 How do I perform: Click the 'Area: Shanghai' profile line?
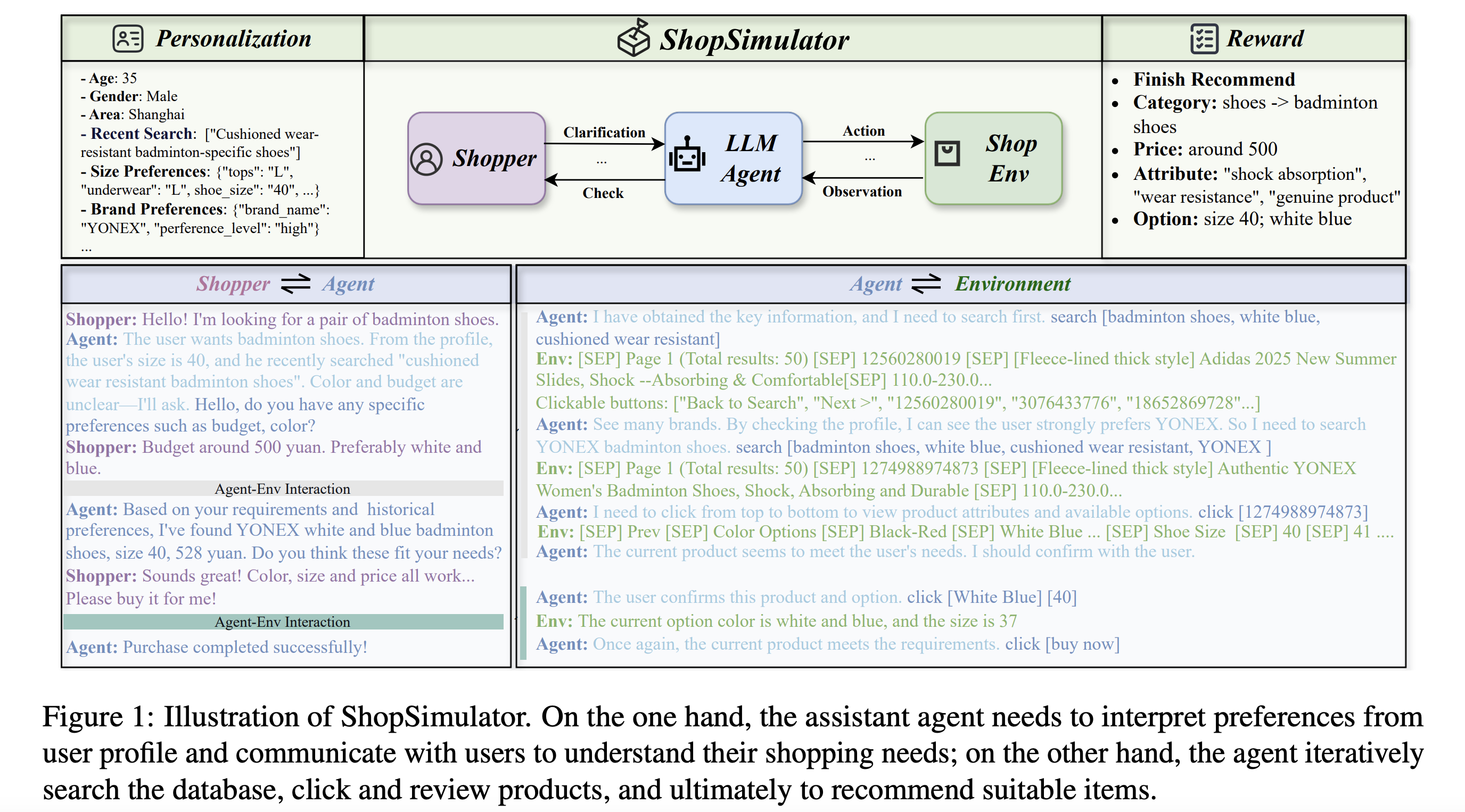coord(133,114)
